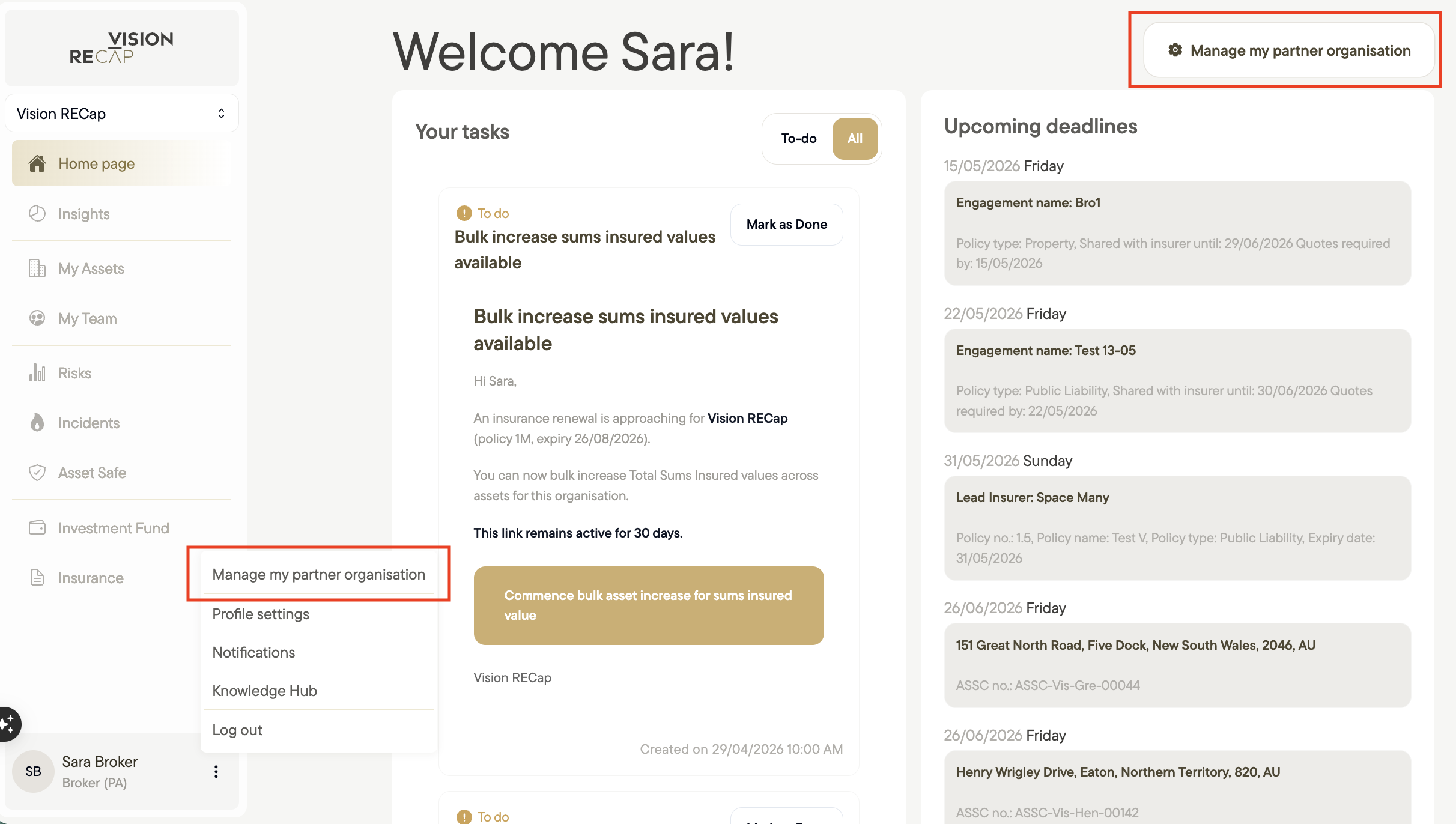Switch task filter to To-do
This screenshot has width=1456, height=824.
click(x=798, y=138)
